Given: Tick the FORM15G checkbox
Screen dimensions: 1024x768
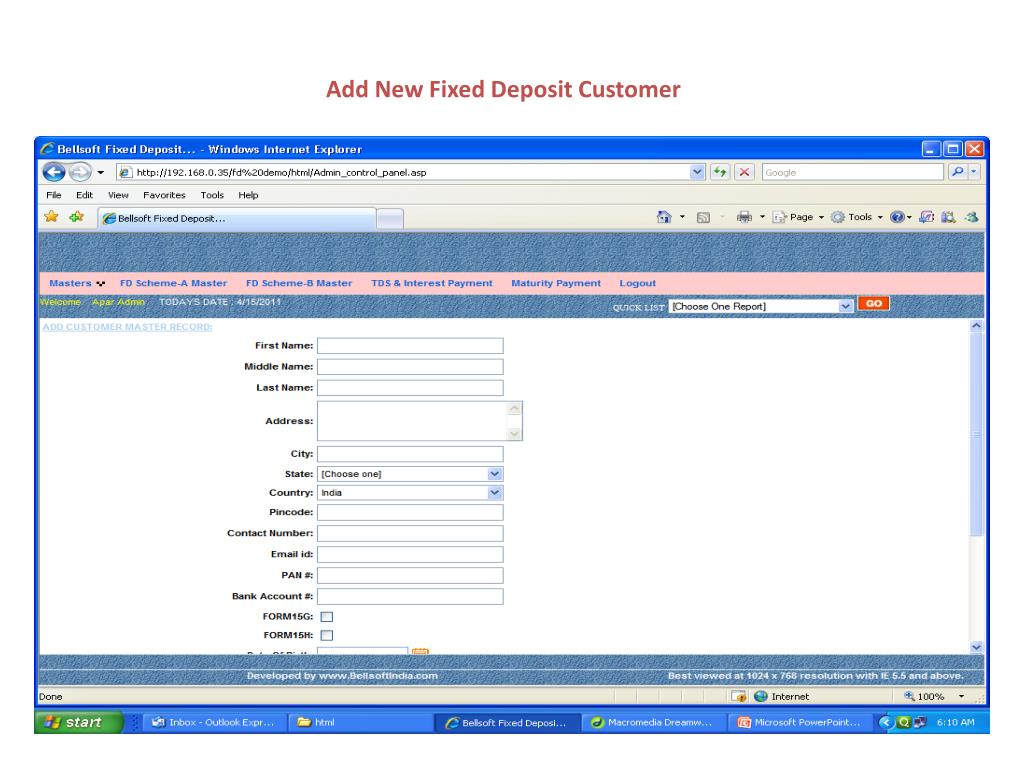Looking at the screenshot, I should [327, 616].
